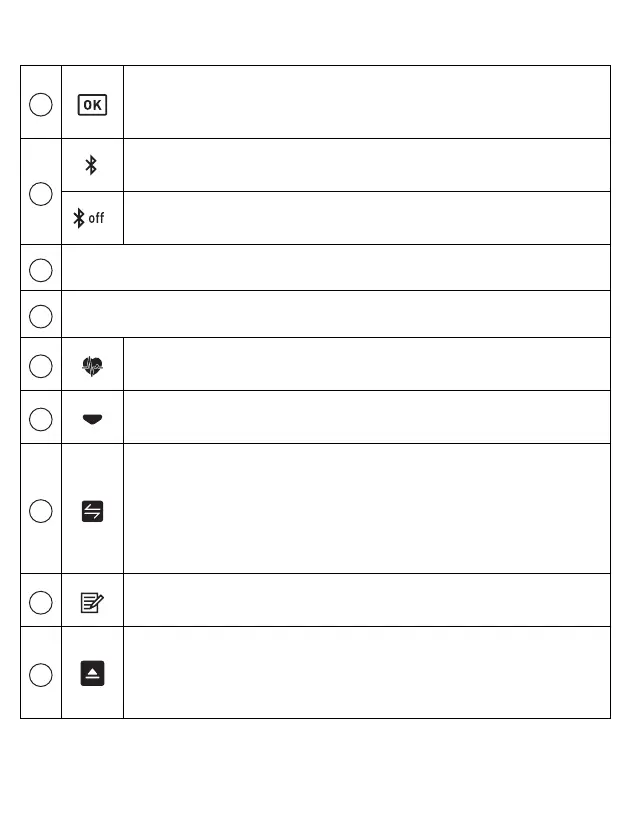Mark the circle next to the eject icon
Viewport: 630px width, 824px height.
pyautogui.click(x=41, y=674)
